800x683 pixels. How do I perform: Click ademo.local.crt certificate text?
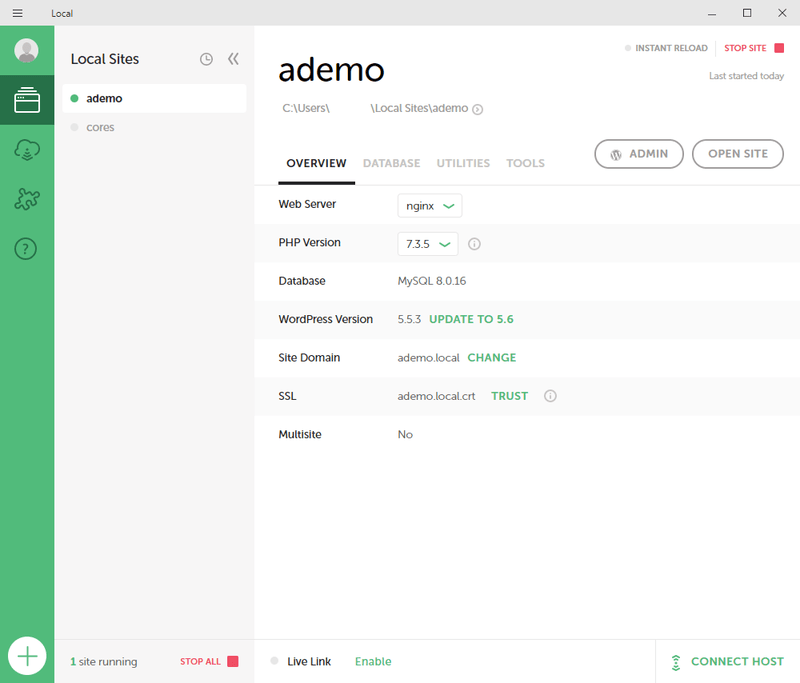point(436,396)
